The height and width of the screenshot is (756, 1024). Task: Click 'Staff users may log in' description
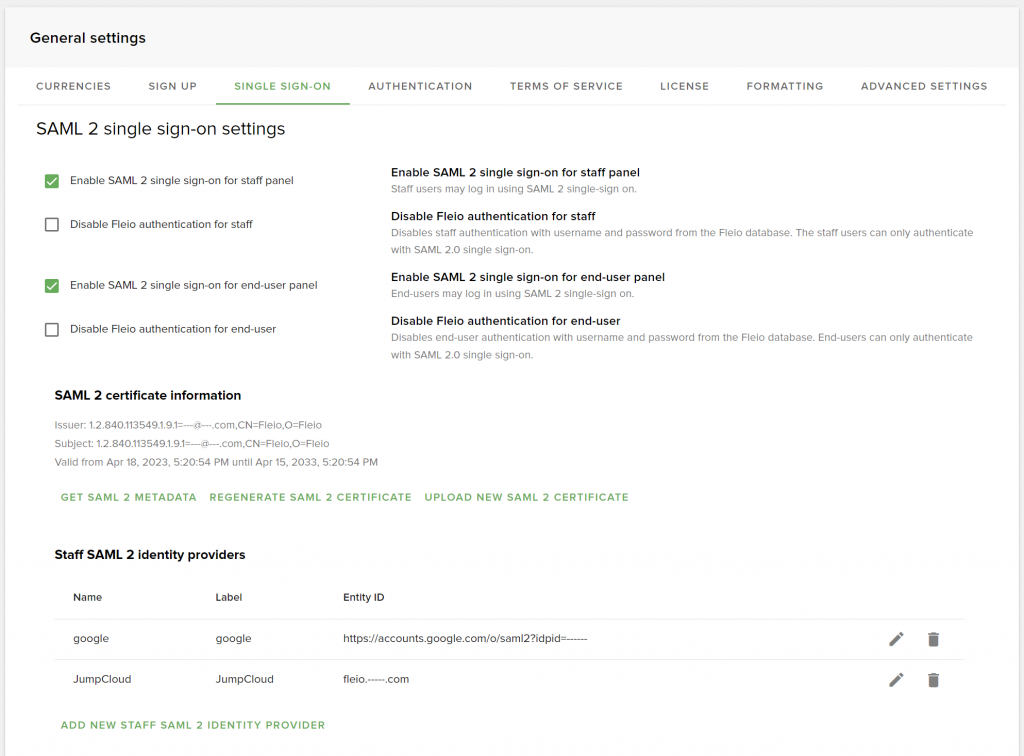513,189
